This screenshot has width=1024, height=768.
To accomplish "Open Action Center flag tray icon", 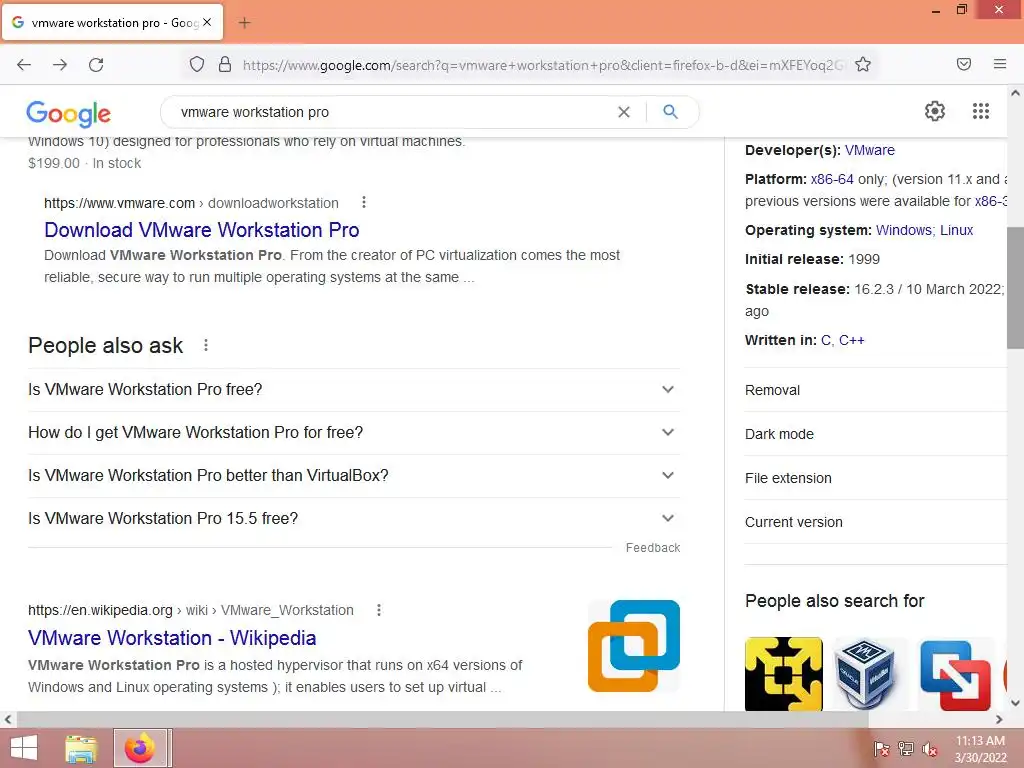I will click(882, 749).
